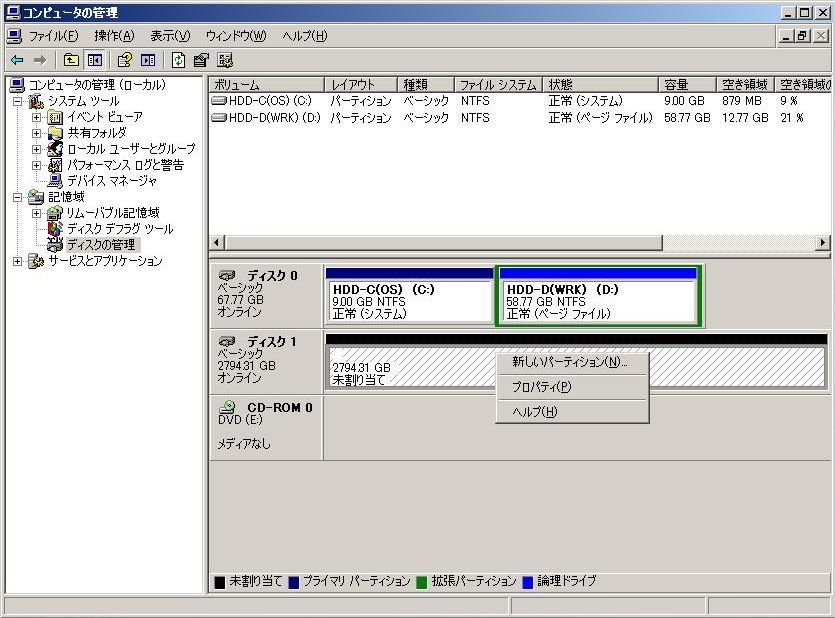Open the 表示(V) menu

[170, 36]
